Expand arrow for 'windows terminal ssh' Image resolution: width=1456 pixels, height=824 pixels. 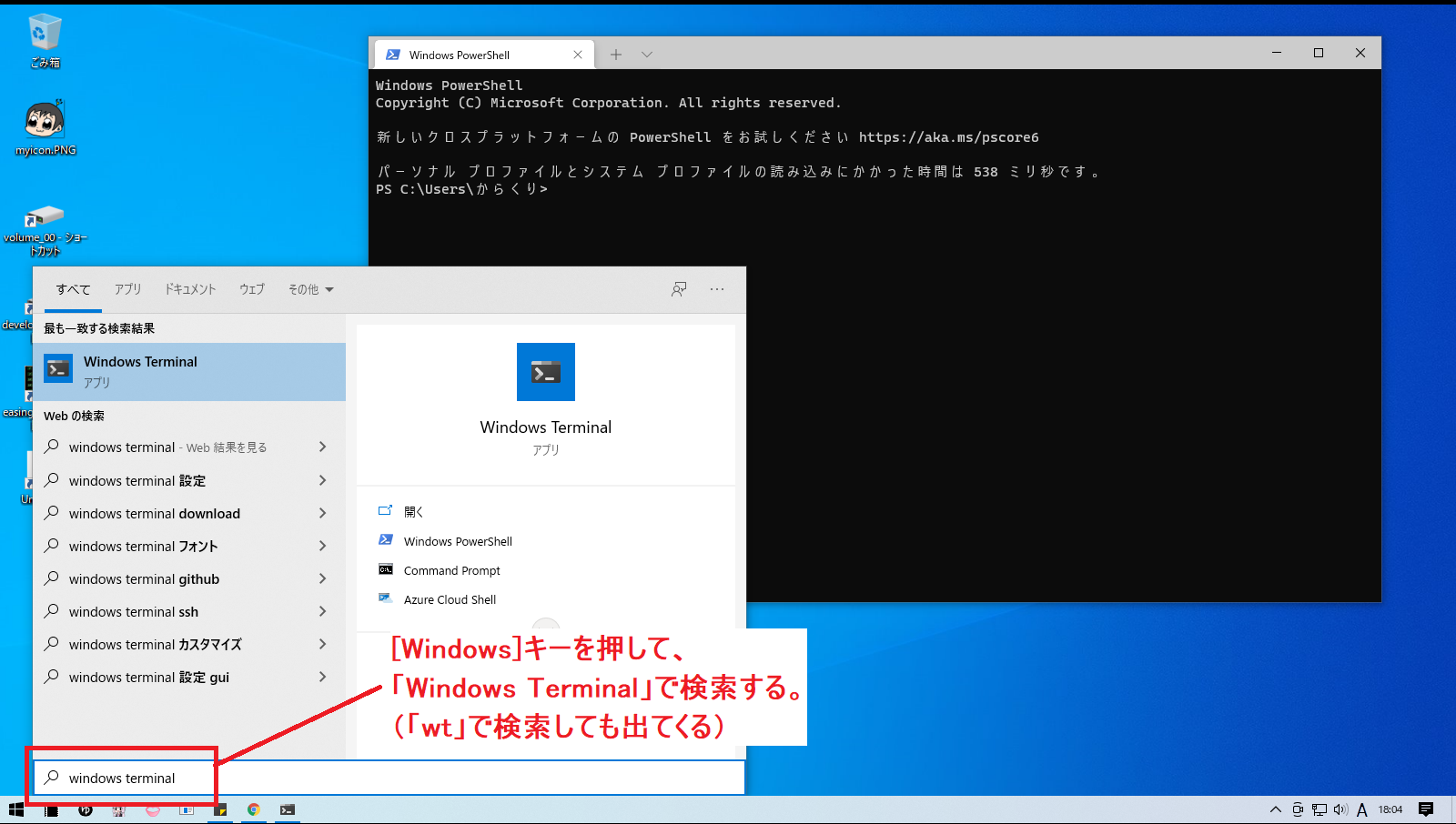322,611
